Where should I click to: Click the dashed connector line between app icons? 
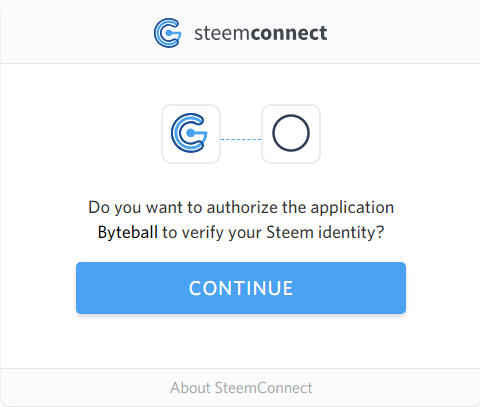pos(241,139)
